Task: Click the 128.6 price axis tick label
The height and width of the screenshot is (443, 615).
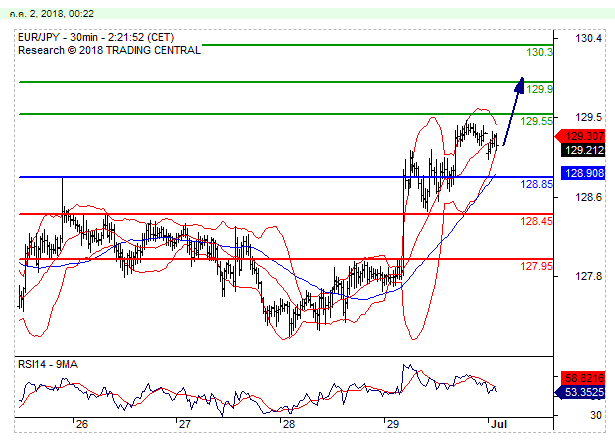Action: (588, 197)
